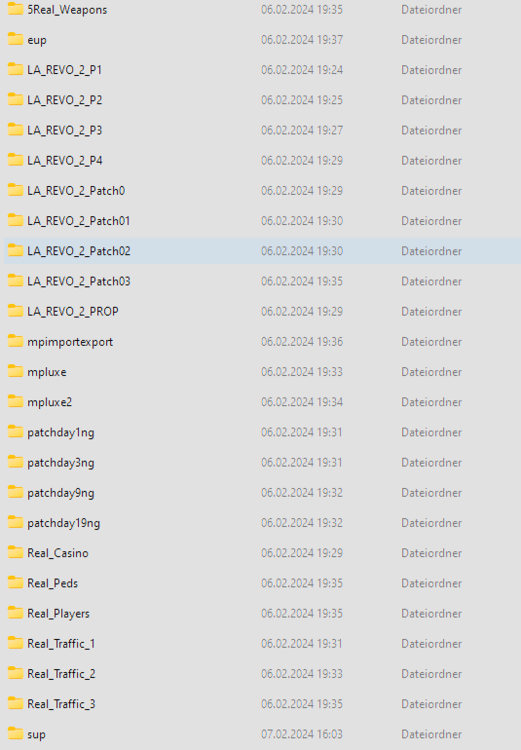
Task: Click the Real_Players folder name
Action: click(58, 613)
